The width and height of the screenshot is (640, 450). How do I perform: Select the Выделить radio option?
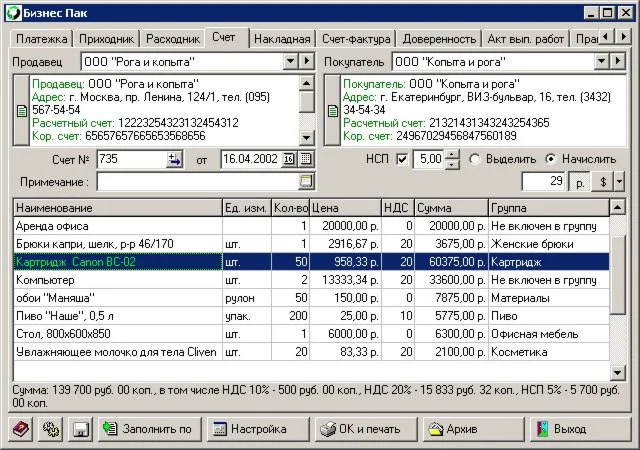point(476,159)
